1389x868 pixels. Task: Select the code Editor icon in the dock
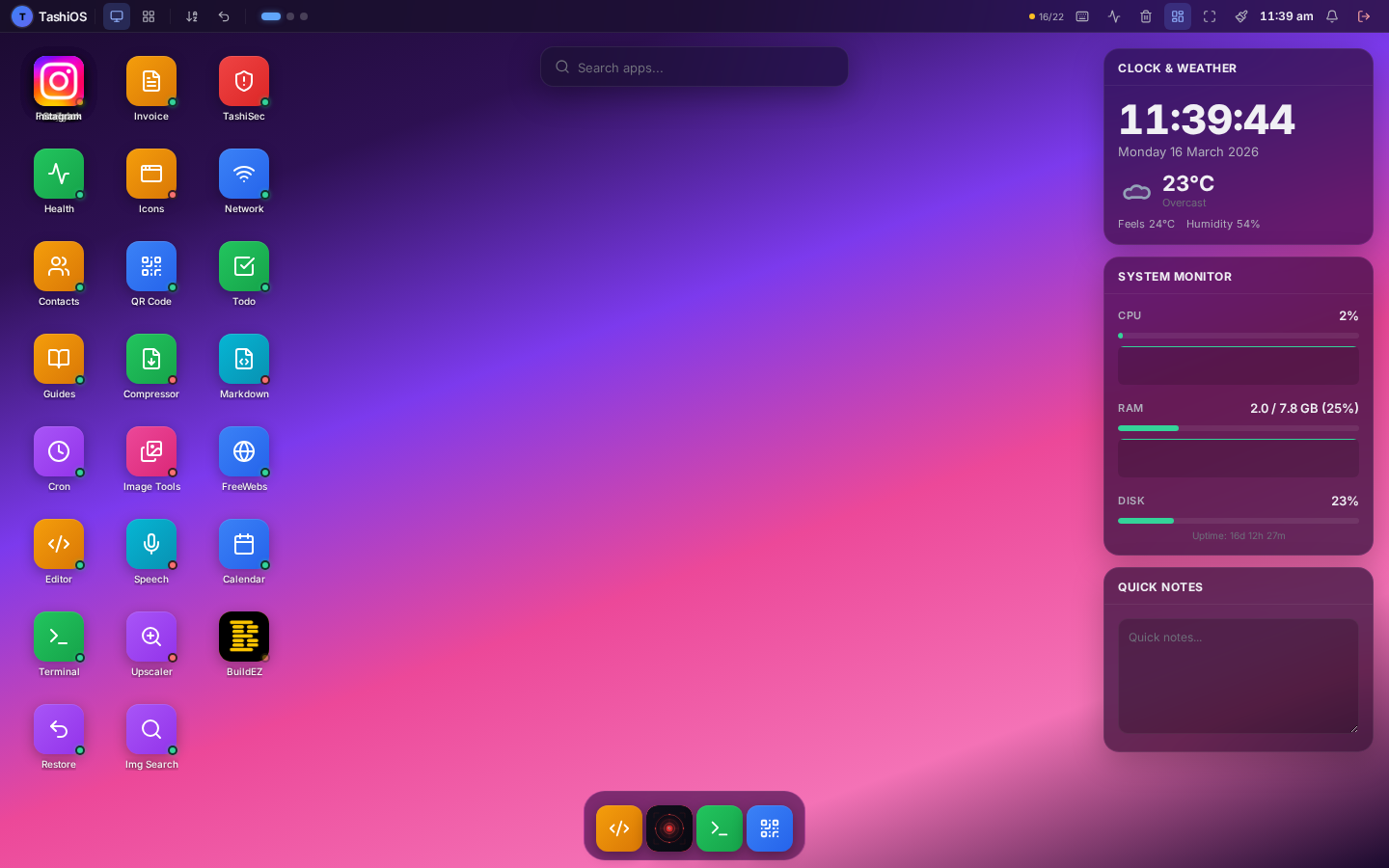coord(618,827)
